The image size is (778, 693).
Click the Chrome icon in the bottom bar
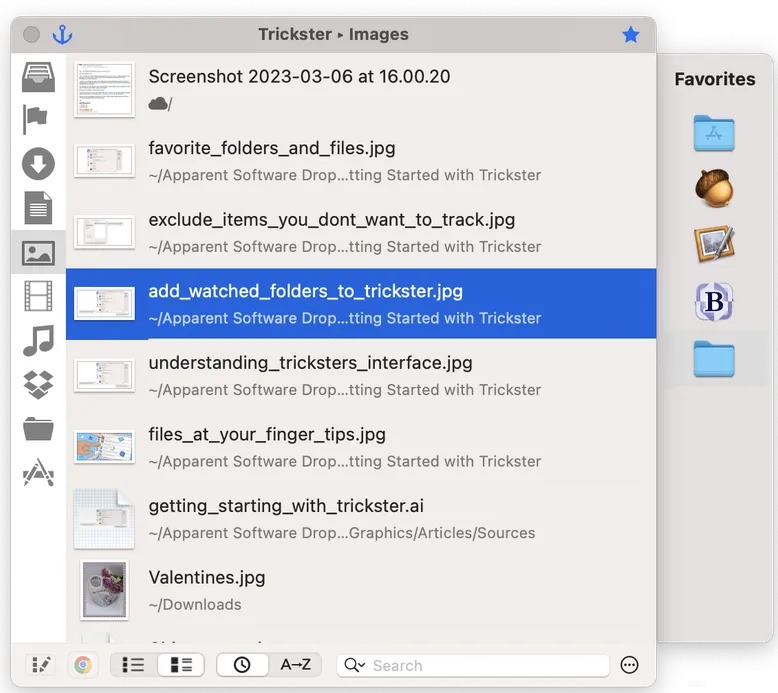83,665
